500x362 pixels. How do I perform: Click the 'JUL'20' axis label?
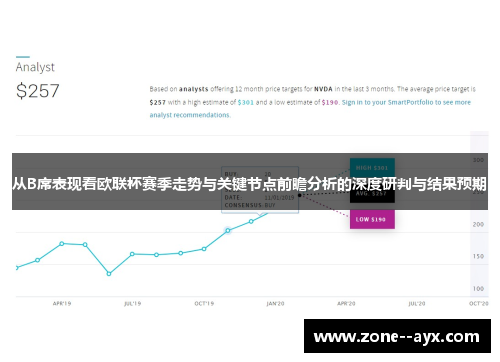(x=417, y=304)
